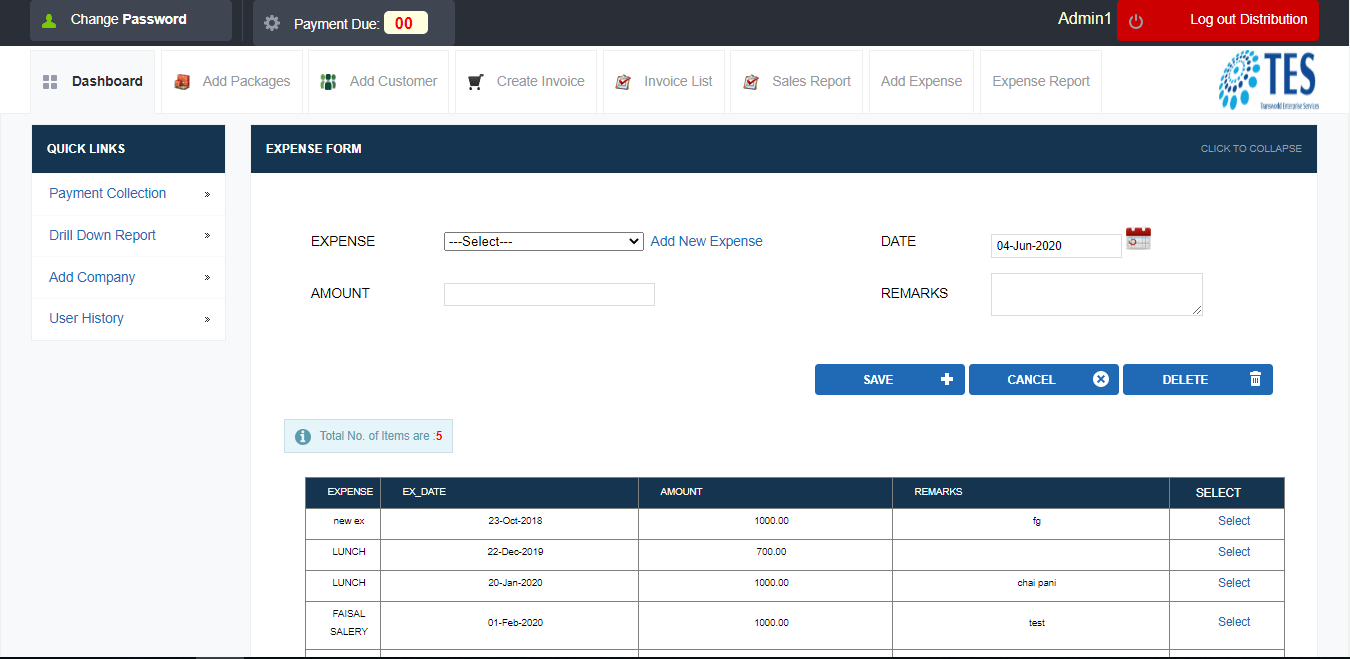Open the Invoice List tab

coord(664,82)
